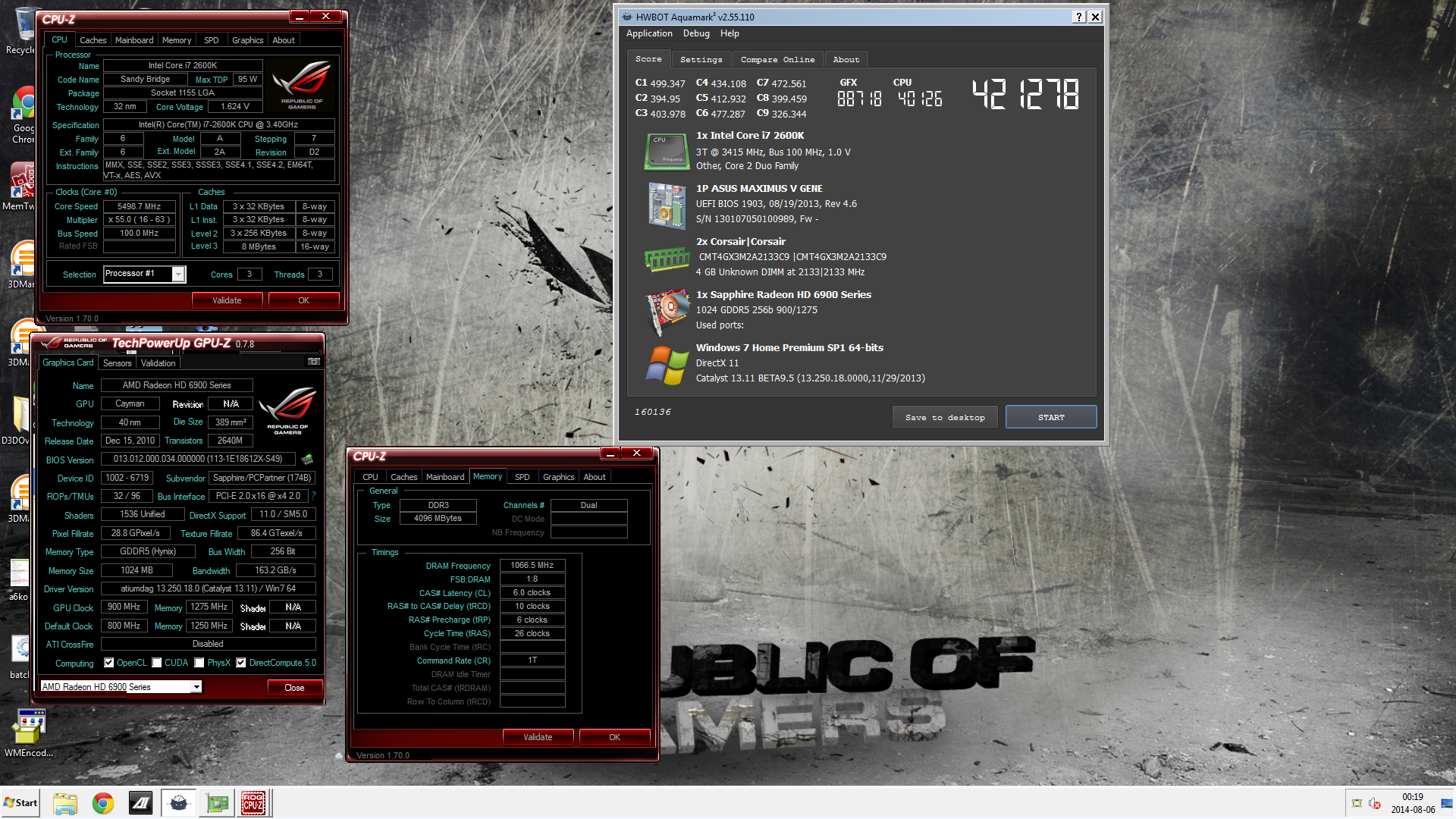
Task: Toggle the CUDA checkbox in GPU-Z
Action: coord(157,663)
